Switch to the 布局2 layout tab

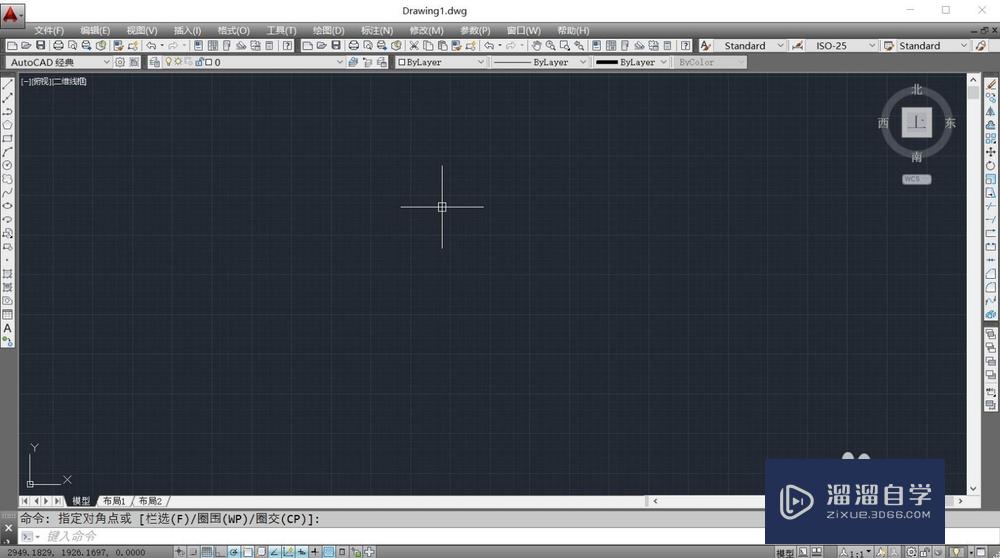(151, 501)
